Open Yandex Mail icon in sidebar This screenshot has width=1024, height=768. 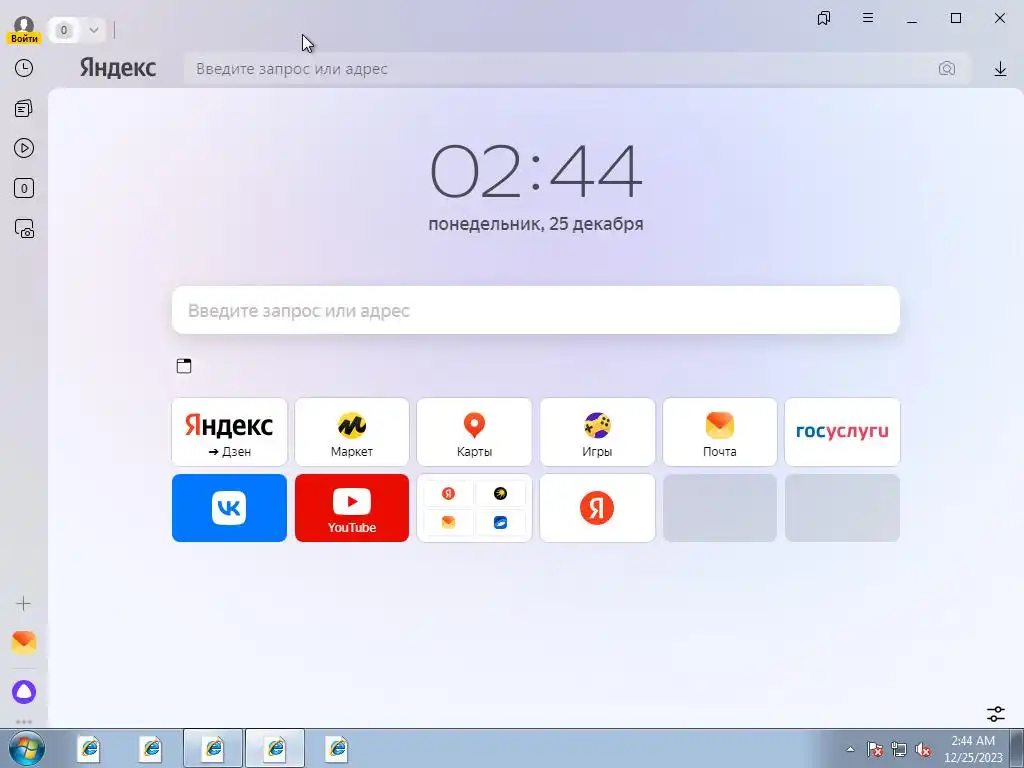point(24,643)
